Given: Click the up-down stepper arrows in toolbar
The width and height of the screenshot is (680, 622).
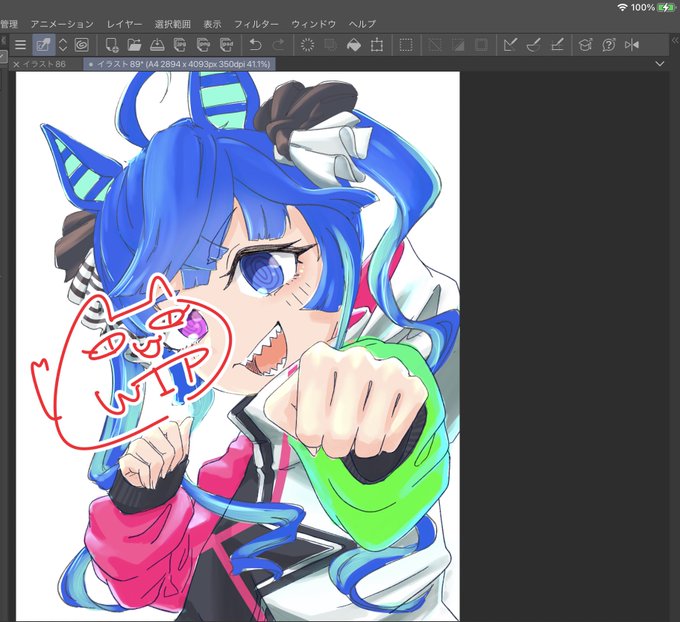Looking at the screenshot, I should pyautogui.click(x=63, y=45).
